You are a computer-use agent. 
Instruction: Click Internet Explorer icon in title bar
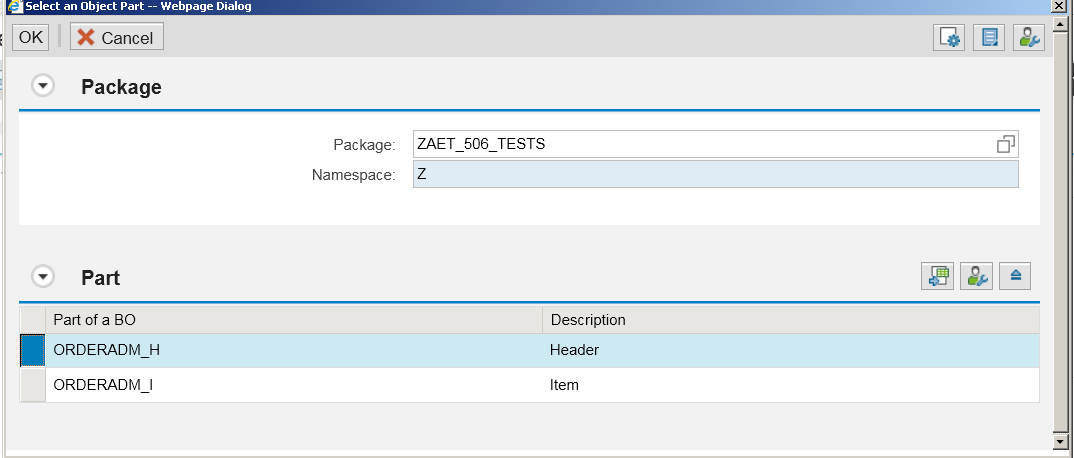click(x=14, y=6)
